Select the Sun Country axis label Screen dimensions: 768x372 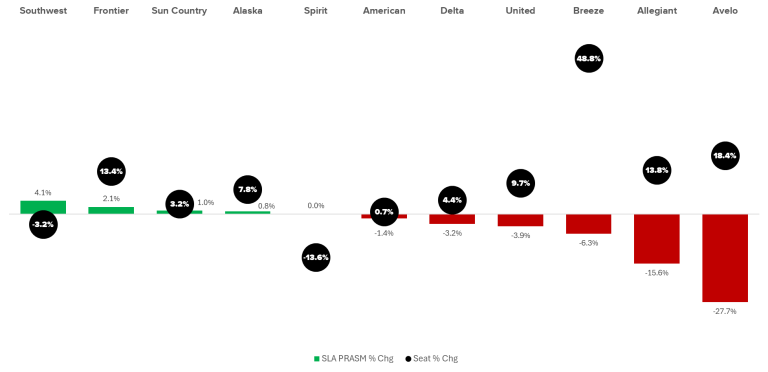tap(179, 11)
